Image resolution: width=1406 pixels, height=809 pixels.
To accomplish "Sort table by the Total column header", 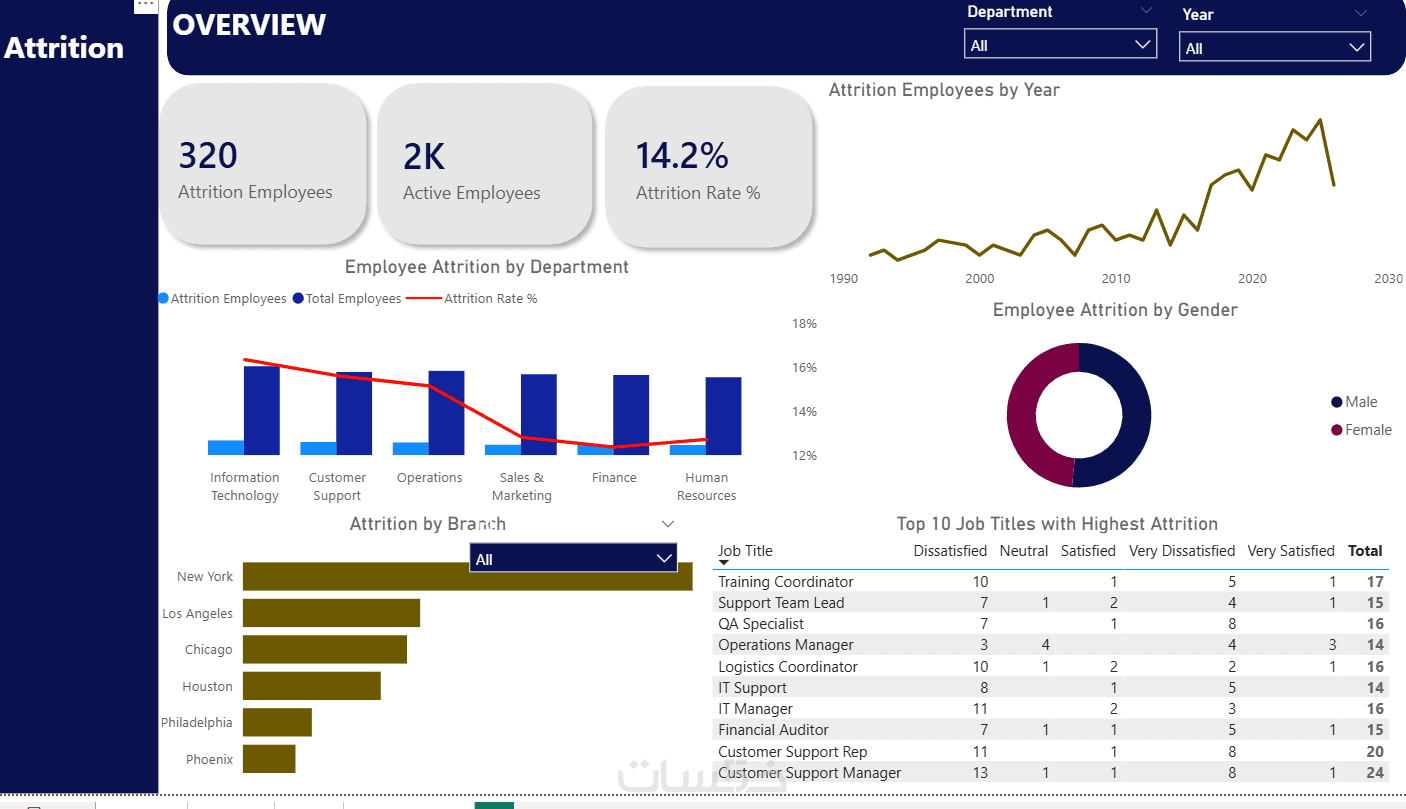I will pos(1365,551).
